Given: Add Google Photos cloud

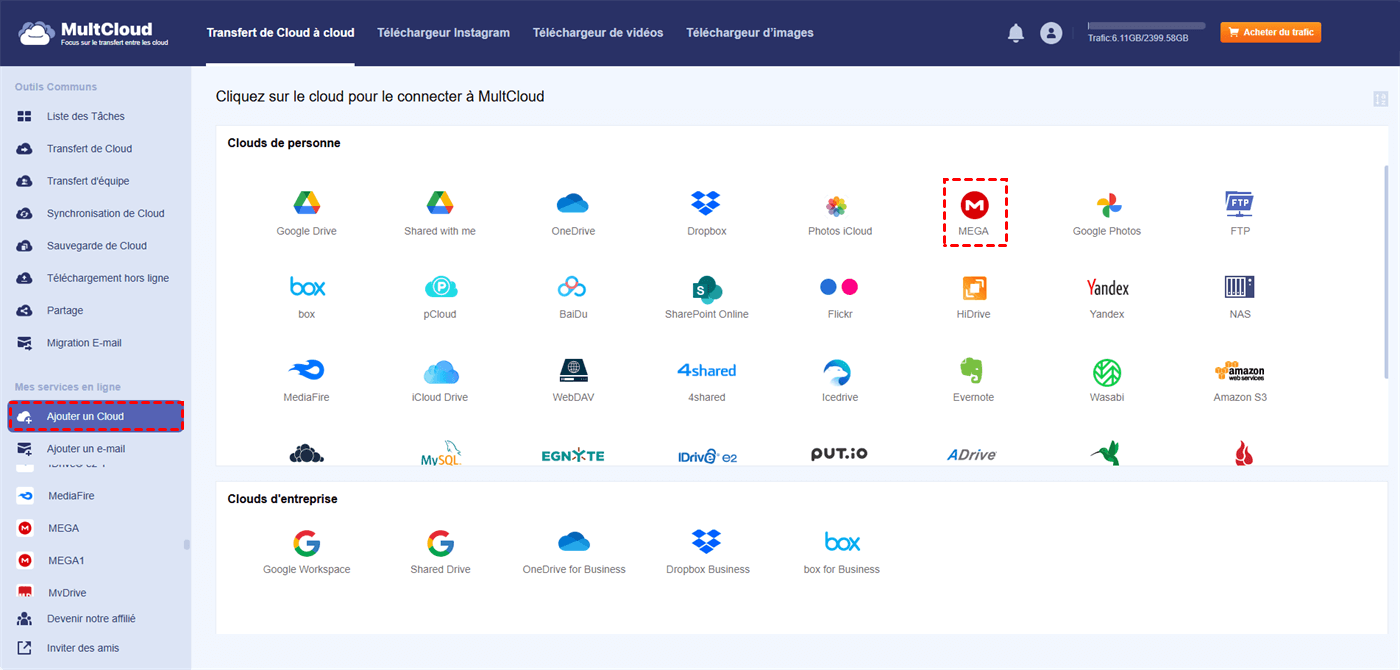Looking at the screenshot, I should pyautogui.click(x=1107, y=213).
